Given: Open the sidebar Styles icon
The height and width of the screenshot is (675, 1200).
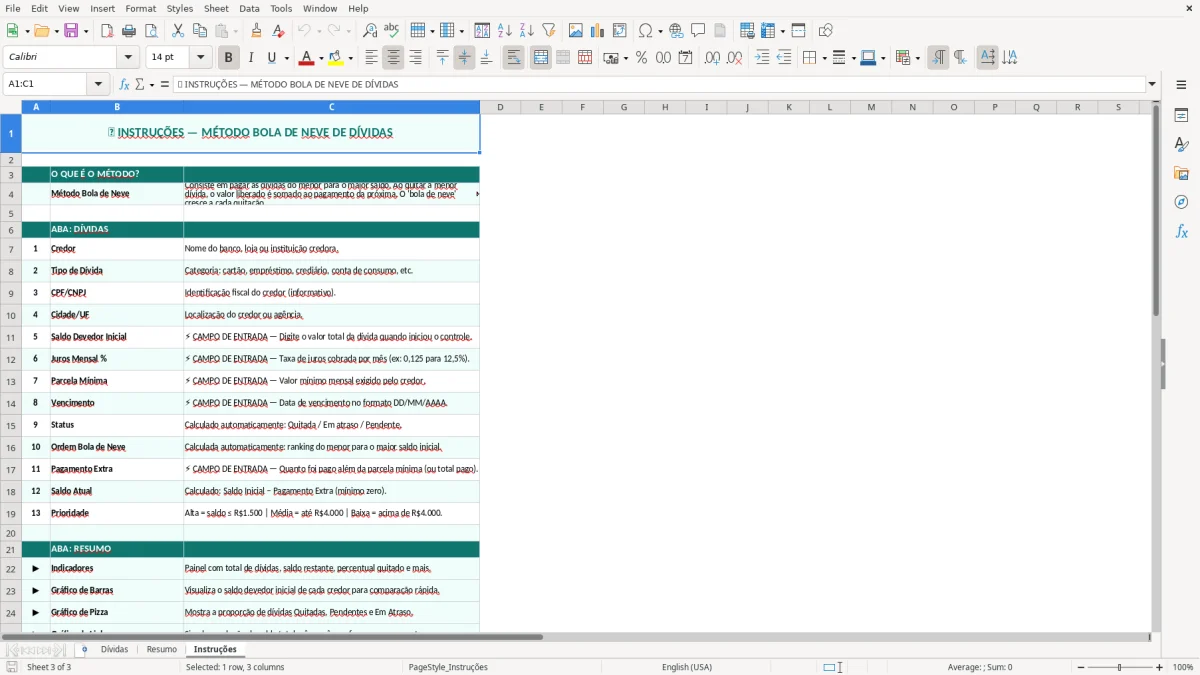Looking at the screenshot, I should pyautogui.click(x=1181, y=145).
